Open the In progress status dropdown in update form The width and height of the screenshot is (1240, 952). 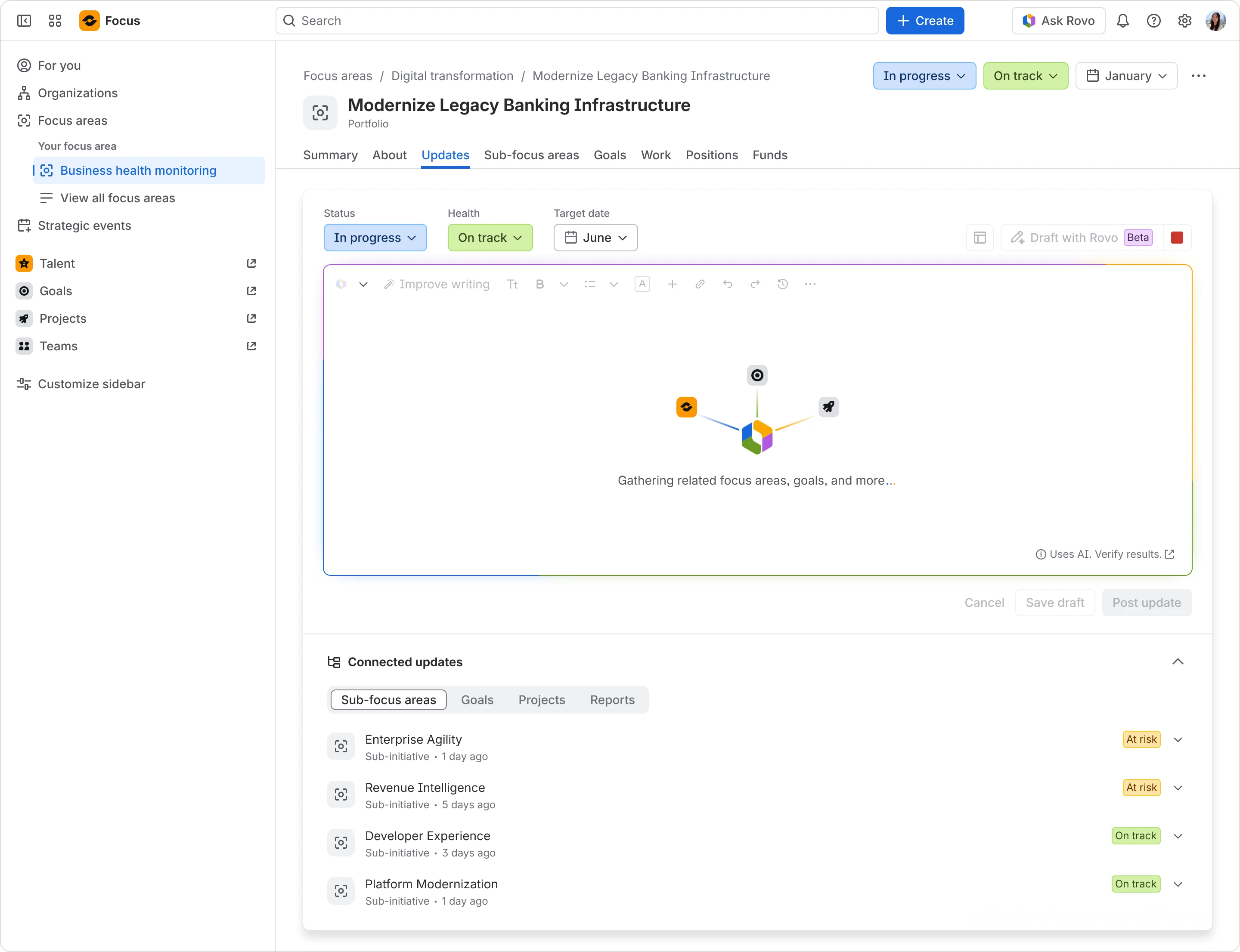pyautogui.click(x=375, y=238)
